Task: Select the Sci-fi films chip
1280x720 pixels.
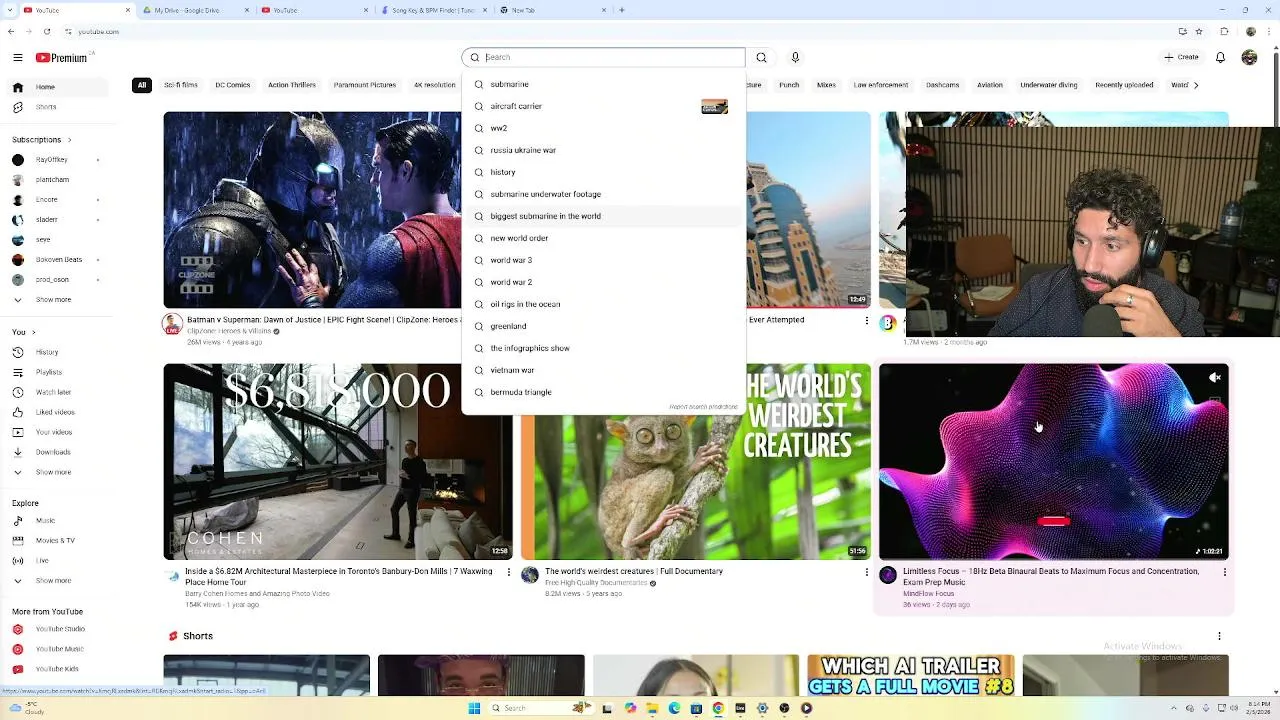Action: pos(181,85)
